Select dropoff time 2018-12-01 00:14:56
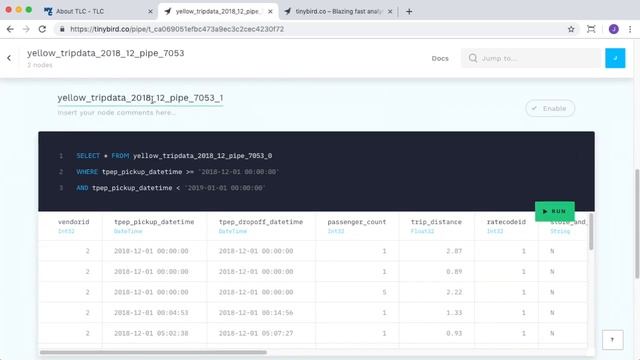Viewport: 640px width, 360px height. click(256, 313)
